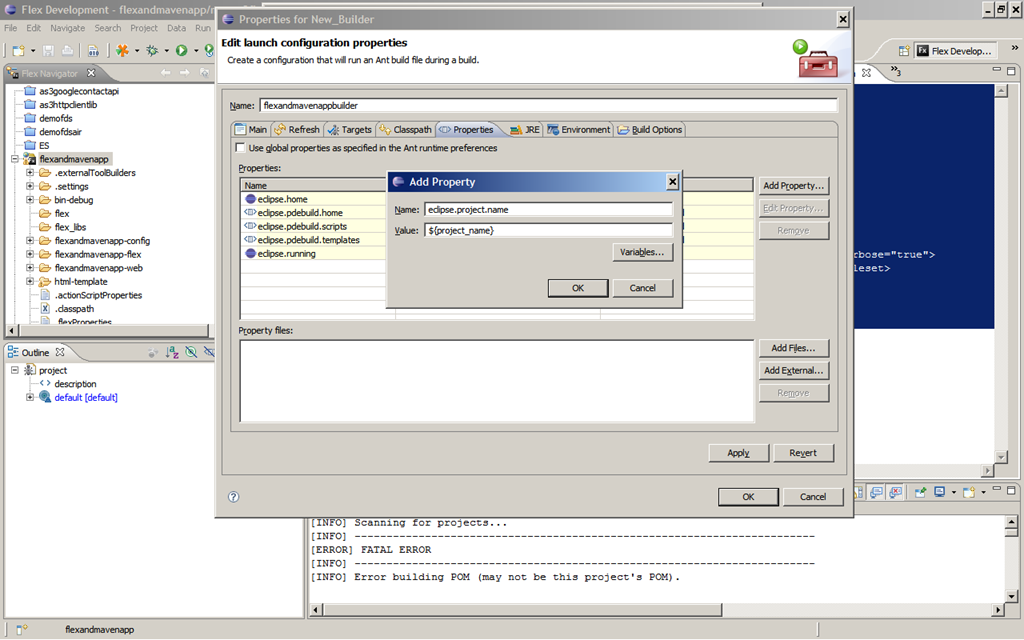The height and width of the screenshot is (640, 1024).
Task: Close the Outline view tab
Action: [x=60, y=352]
